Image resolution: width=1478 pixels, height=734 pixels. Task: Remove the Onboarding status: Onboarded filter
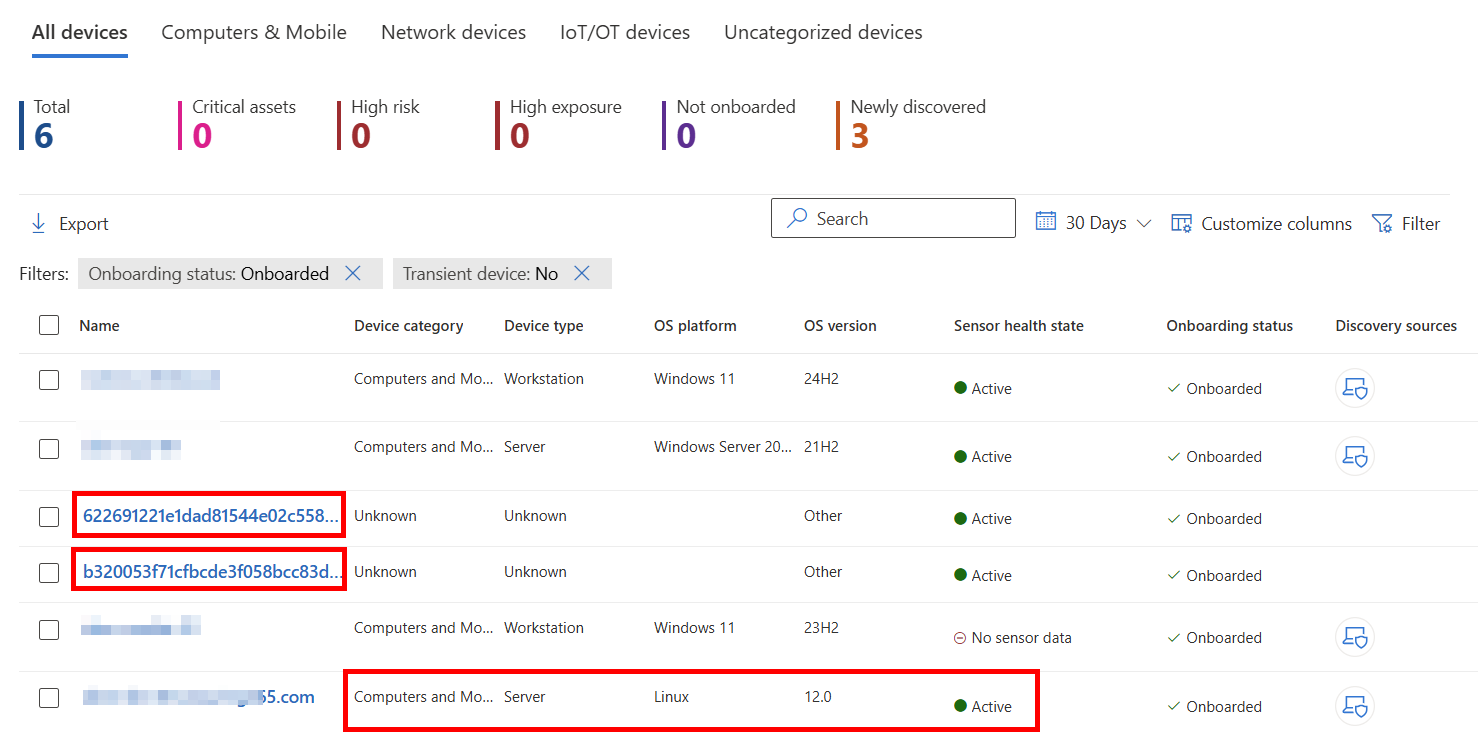point(352,274)
